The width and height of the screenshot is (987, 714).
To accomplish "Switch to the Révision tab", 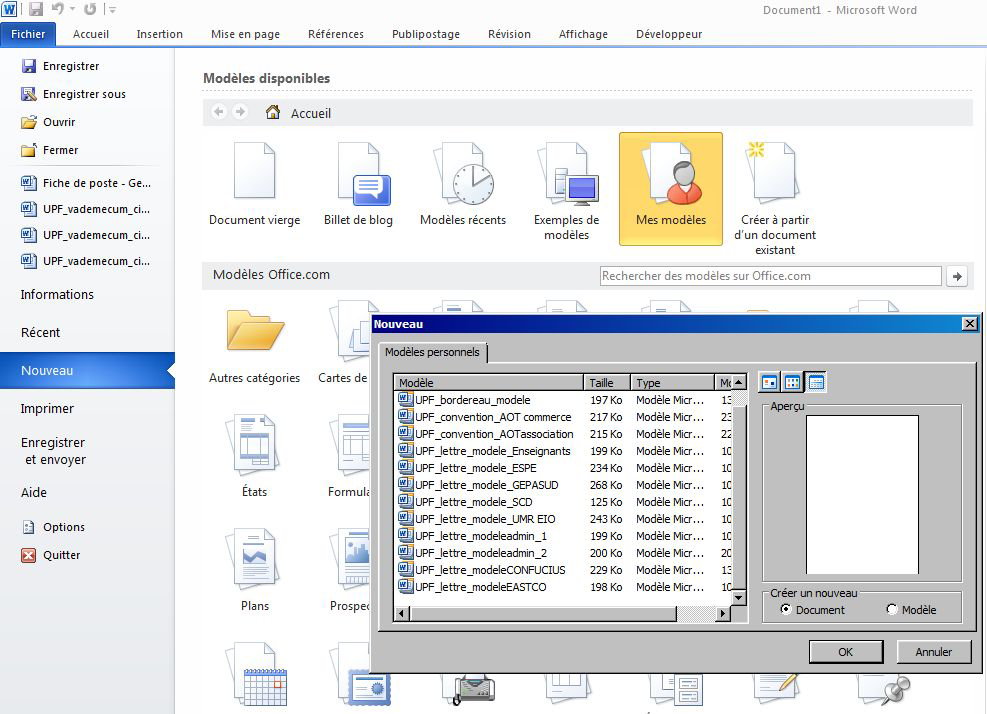I will pos(509,34).
